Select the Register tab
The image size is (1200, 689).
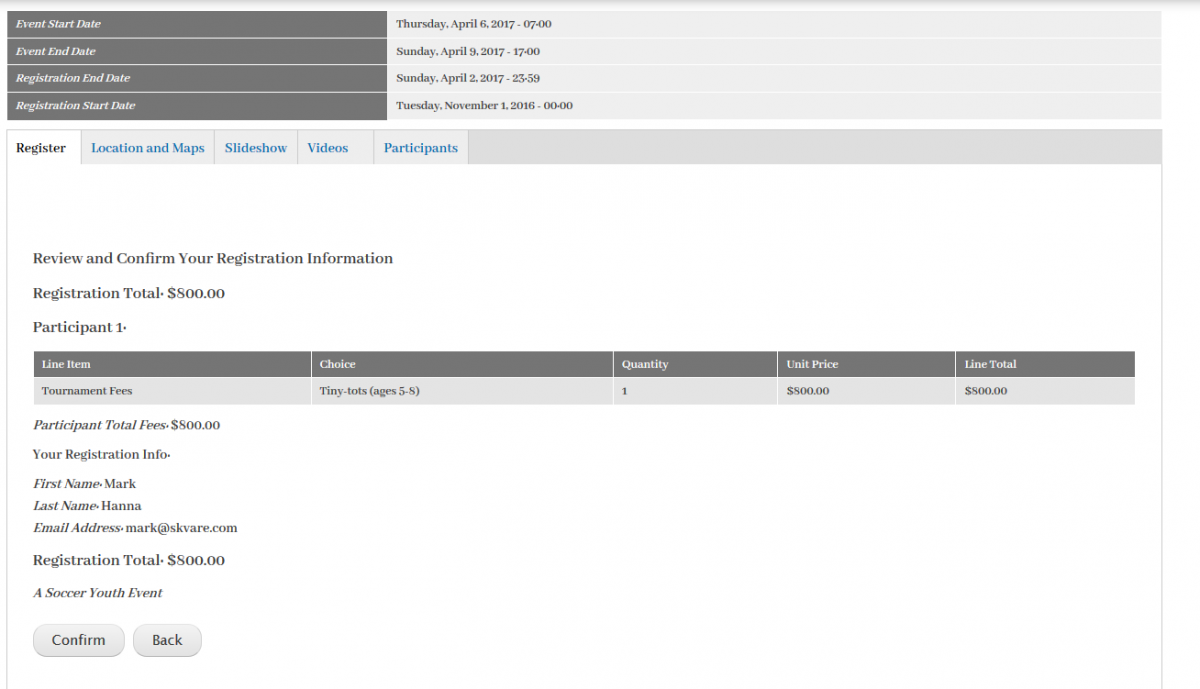coord(41,148)
